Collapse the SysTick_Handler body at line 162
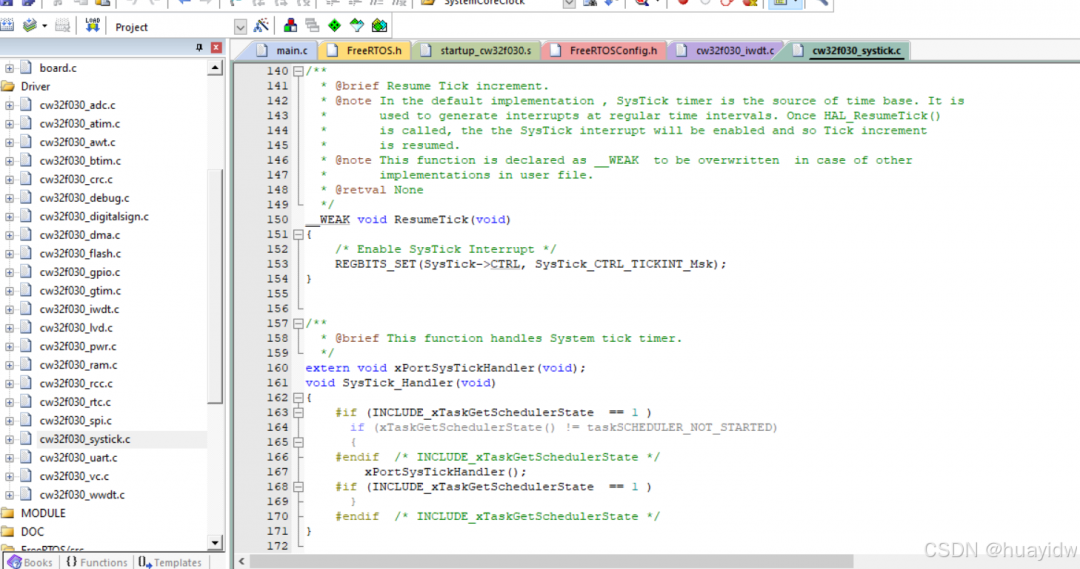 (x=298, y=397)
